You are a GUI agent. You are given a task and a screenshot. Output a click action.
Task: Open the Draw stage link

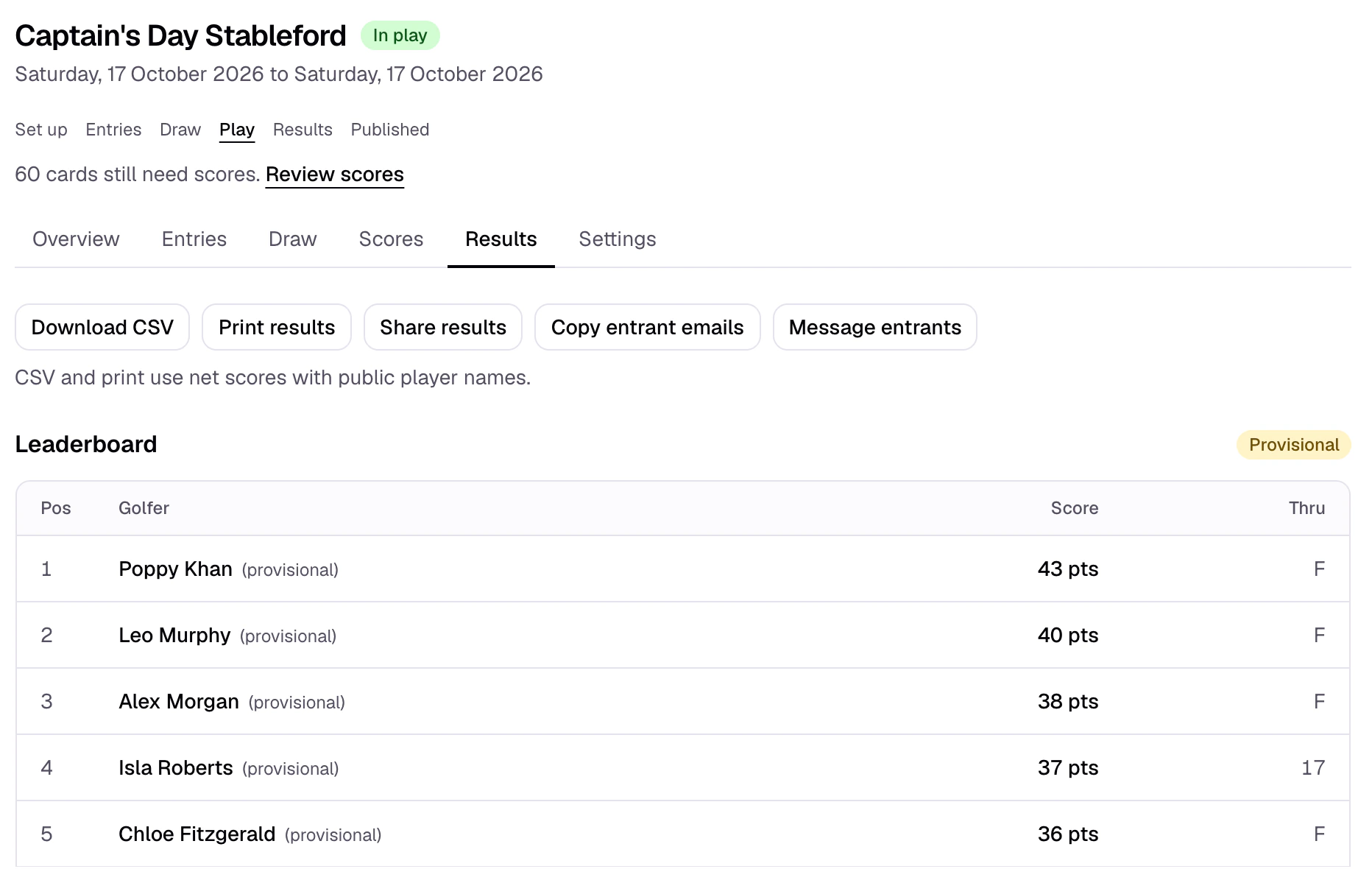pos(180,130)
